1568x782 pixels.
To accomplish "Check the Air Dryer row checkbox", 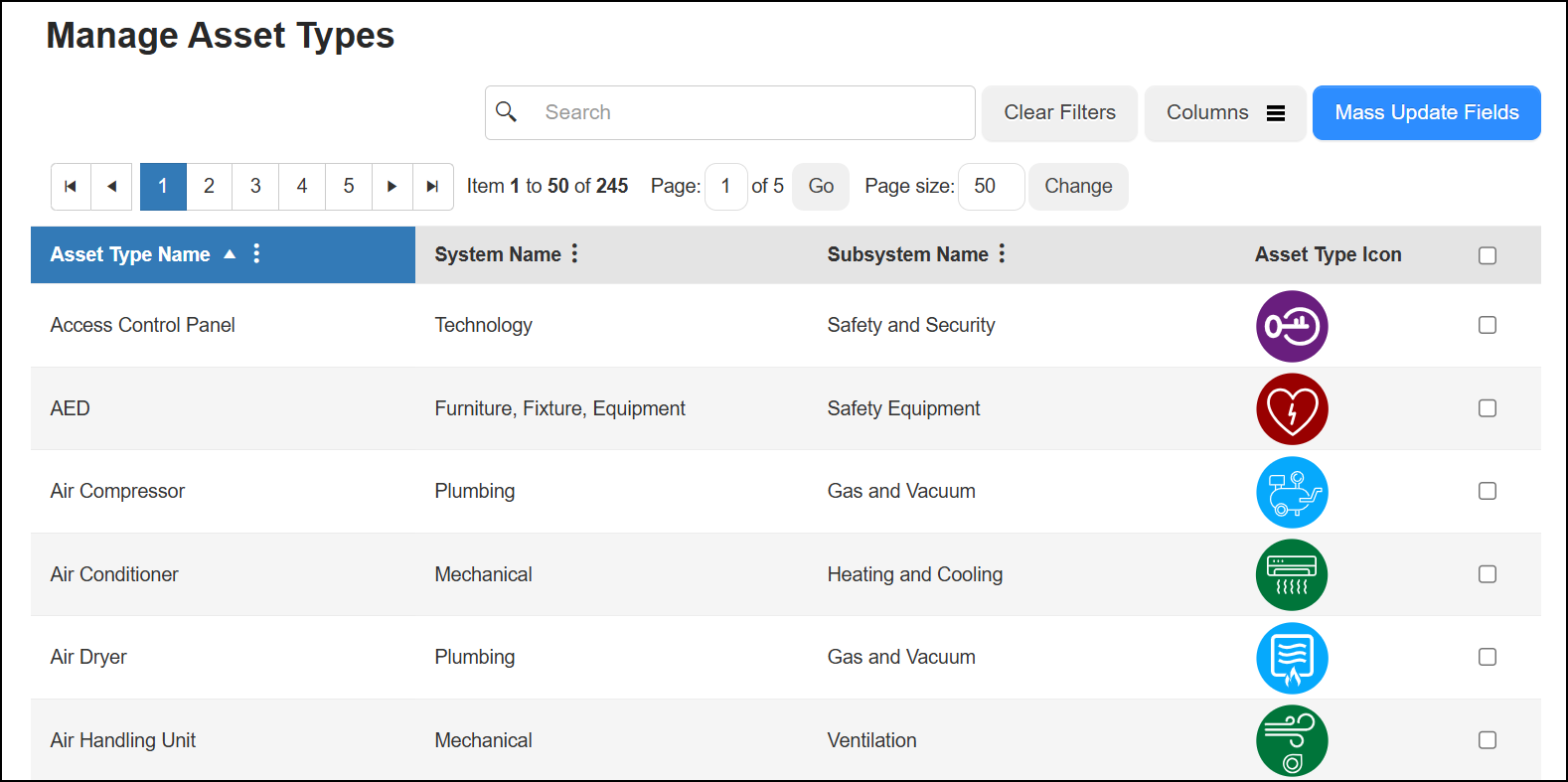I will [1488, 657].
